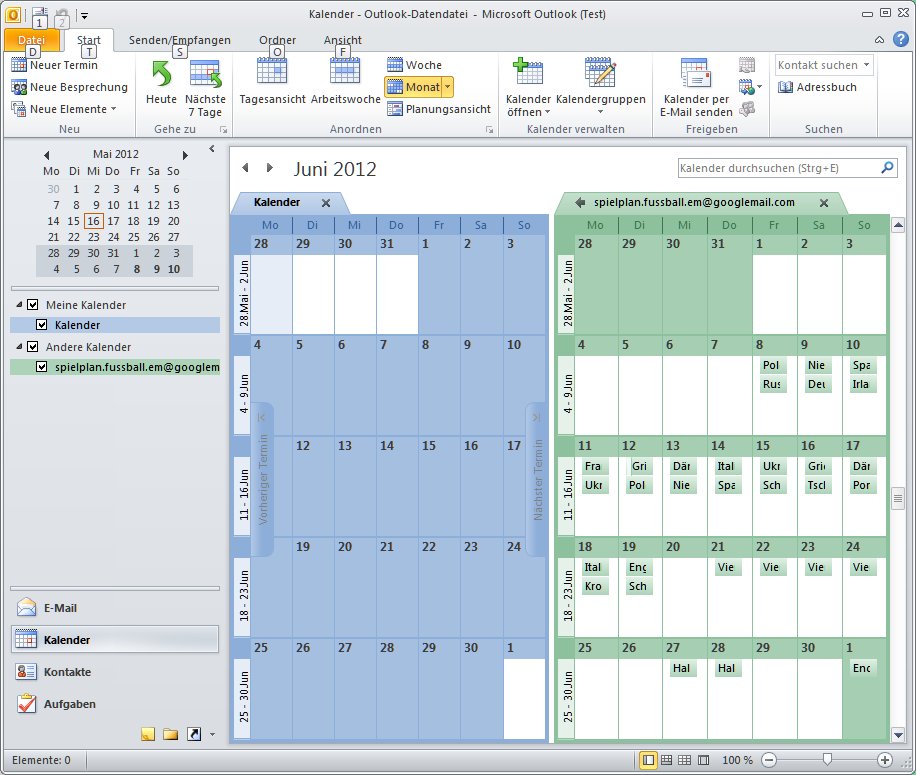Open Gehe zu dialog launcher
The height and width of the screenshot is (775, 916).
223,130
